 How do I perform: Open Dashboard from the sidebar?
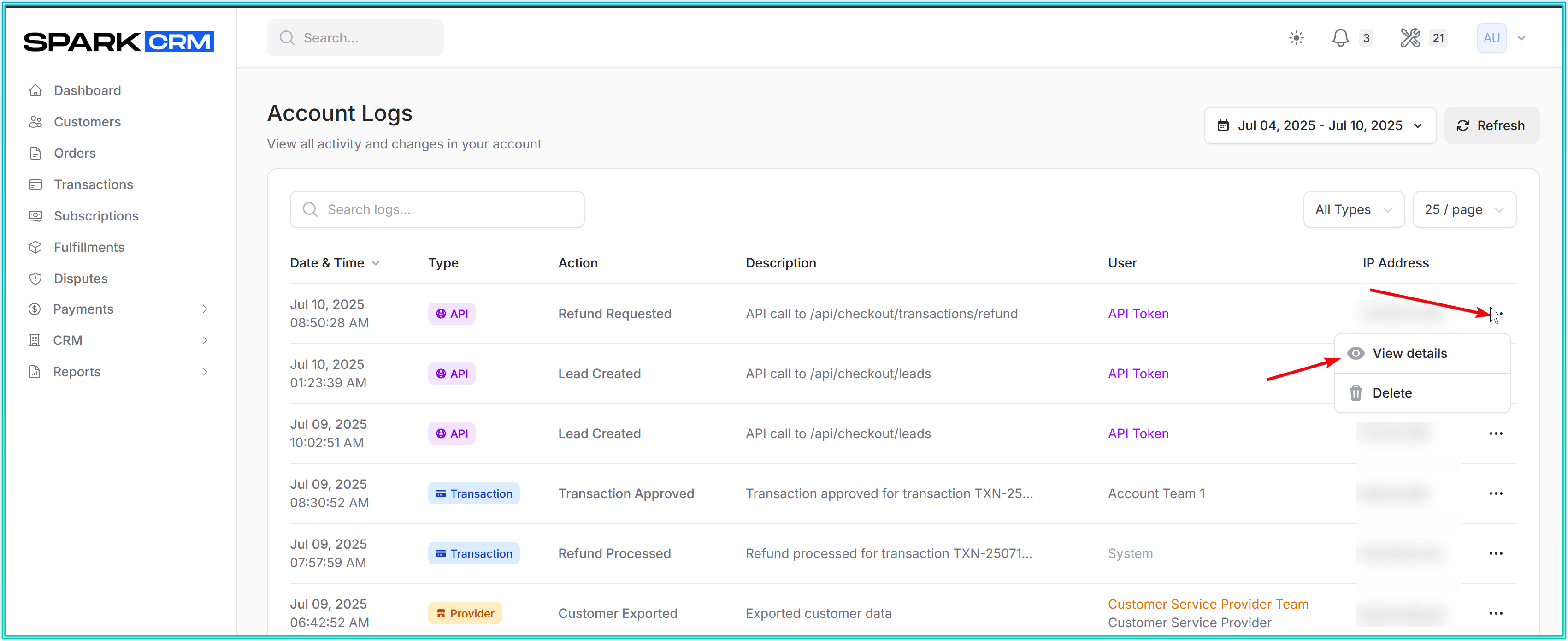coord(87,90)
